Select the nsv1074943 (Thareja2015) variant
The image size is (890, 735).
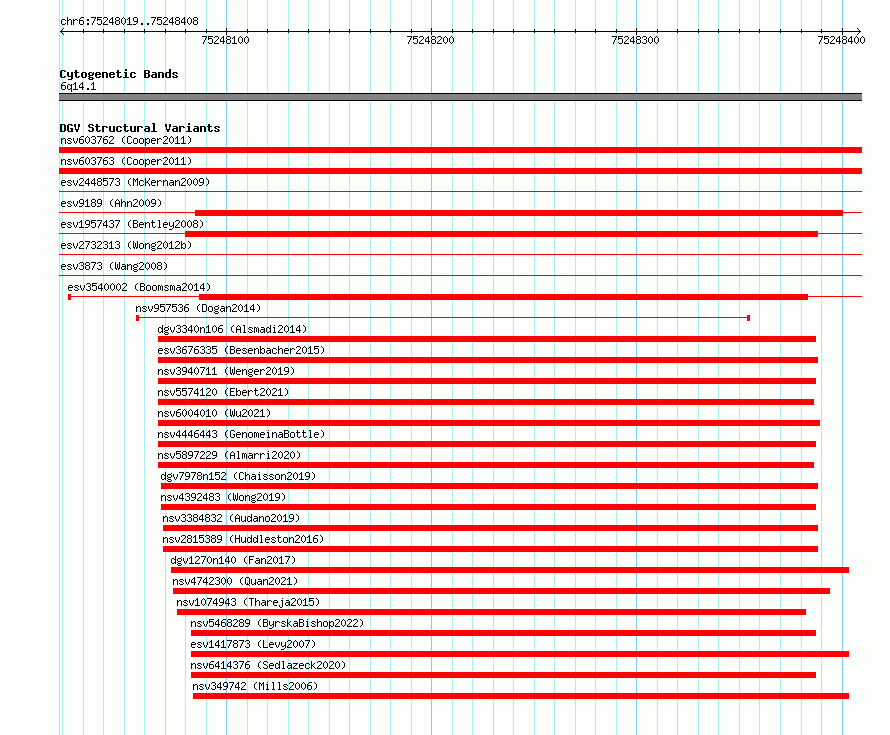(248, 602)
